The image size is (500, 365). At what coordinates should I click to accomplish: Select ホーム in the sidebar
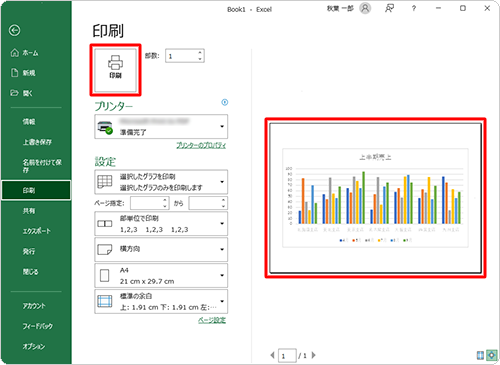(36, 53)
